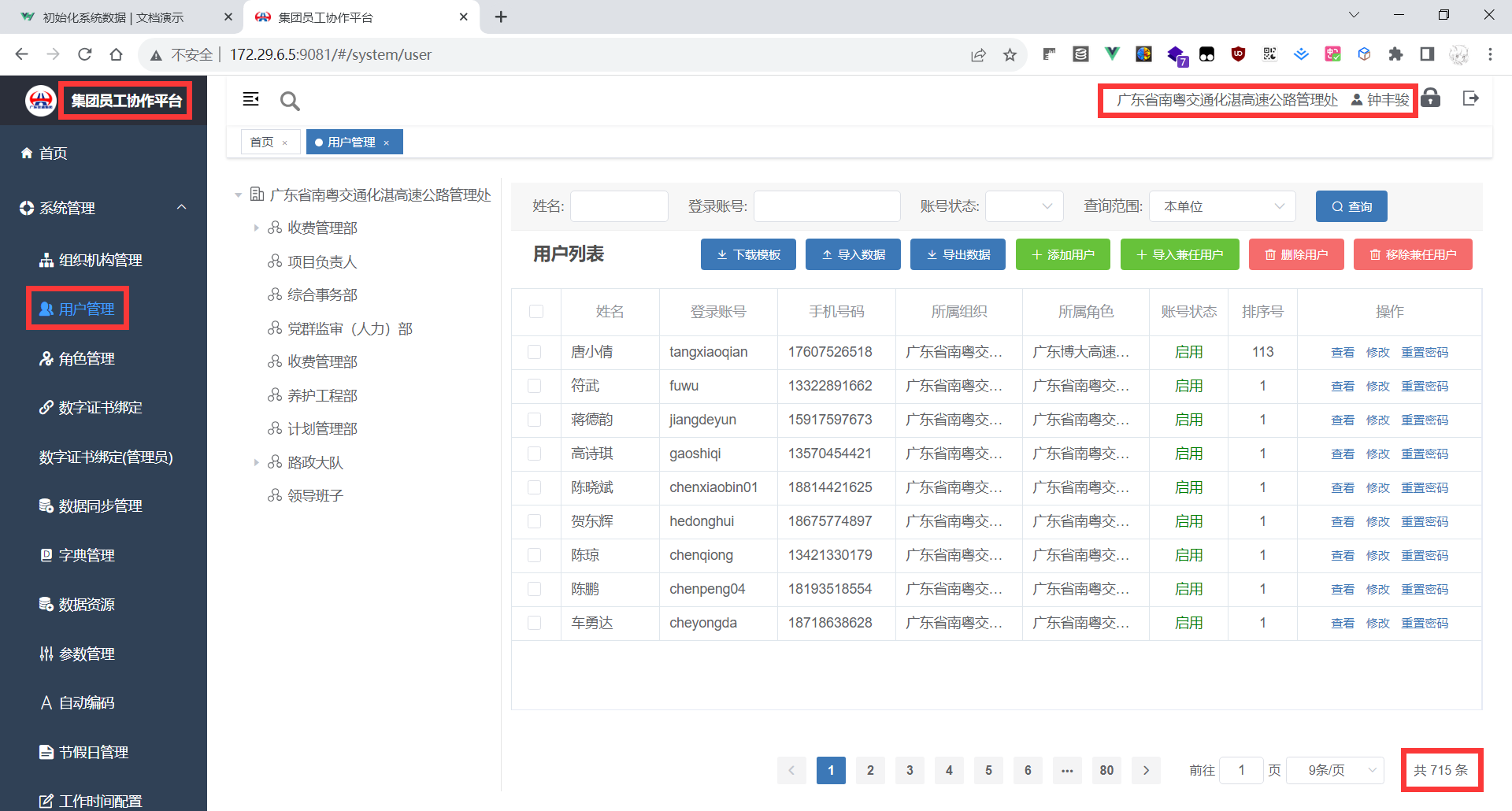1512x811 pixels.
Task: Open the 账号状态 dropdown
Action: coord(1024,206)
